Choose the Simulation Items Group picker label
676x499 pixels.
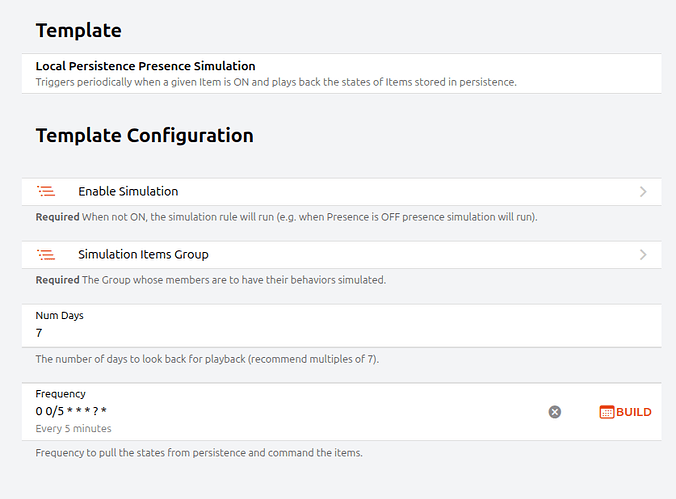[143, 254]
